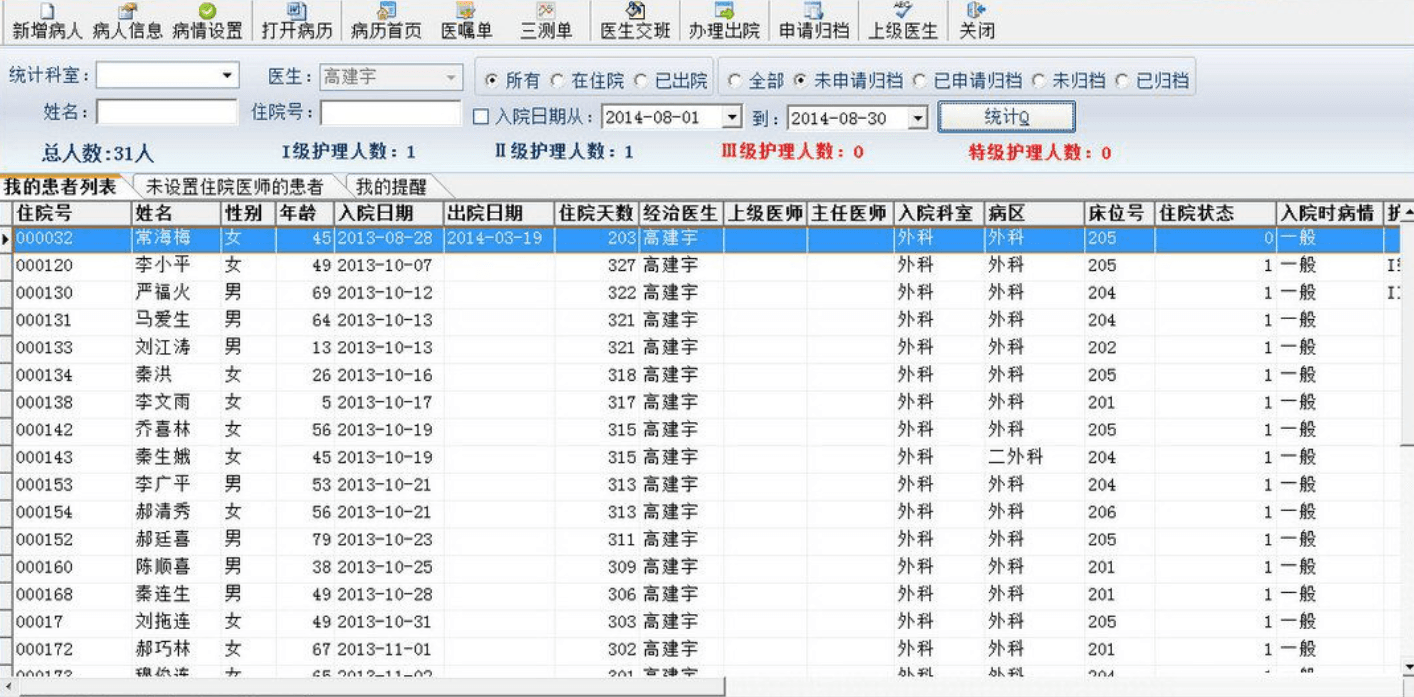Click the 三测单 toolbar icon
Image resolution: width=1414 pixels, height=697 pixels.
point(546,21)
